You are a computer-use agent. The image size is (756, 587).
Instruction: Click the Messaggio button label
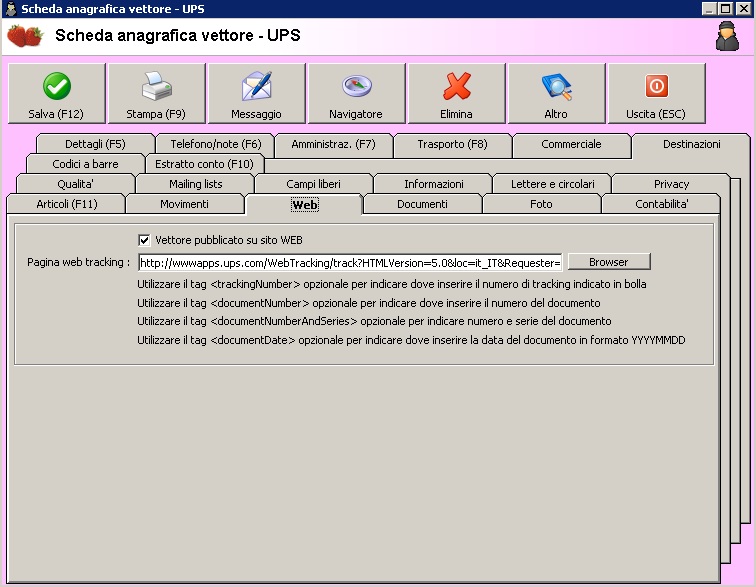click(x=256, y=114)
